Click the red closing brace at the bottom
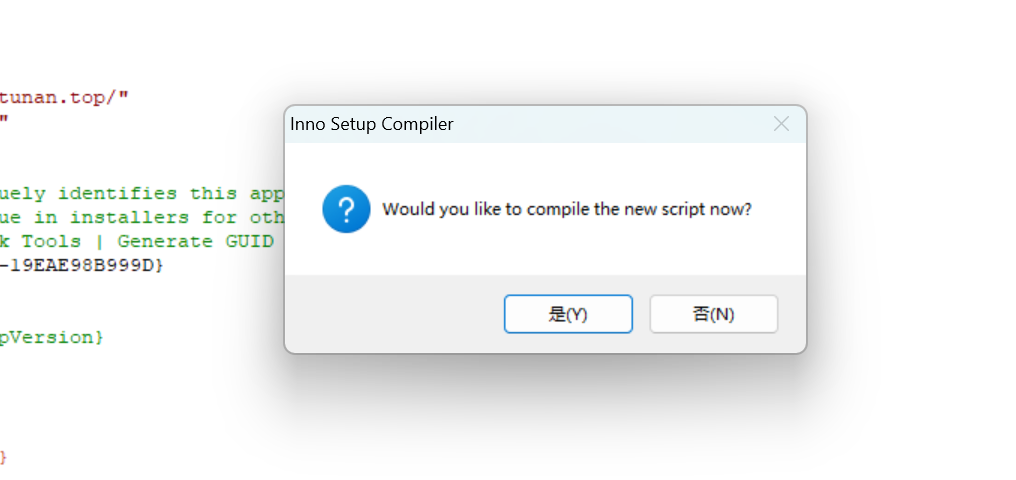The image size is (1016, 480). [3, 457]
